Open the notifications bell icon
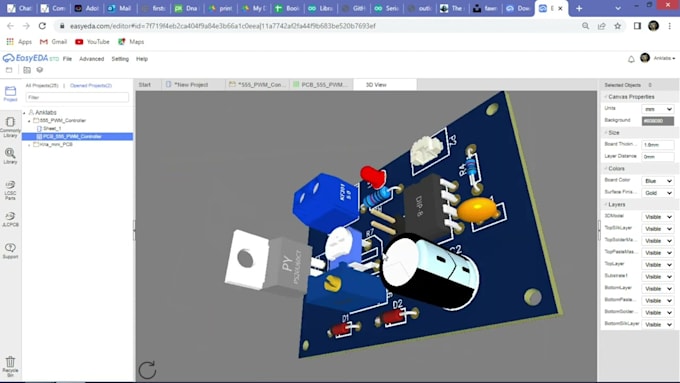This screenshot has height=383, width=680. click(x=631, y=59)
